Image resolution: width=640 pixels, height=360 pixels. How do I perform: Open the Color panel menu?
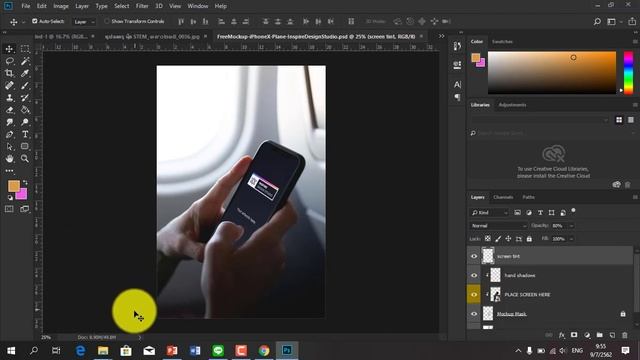tap(635, 42)
